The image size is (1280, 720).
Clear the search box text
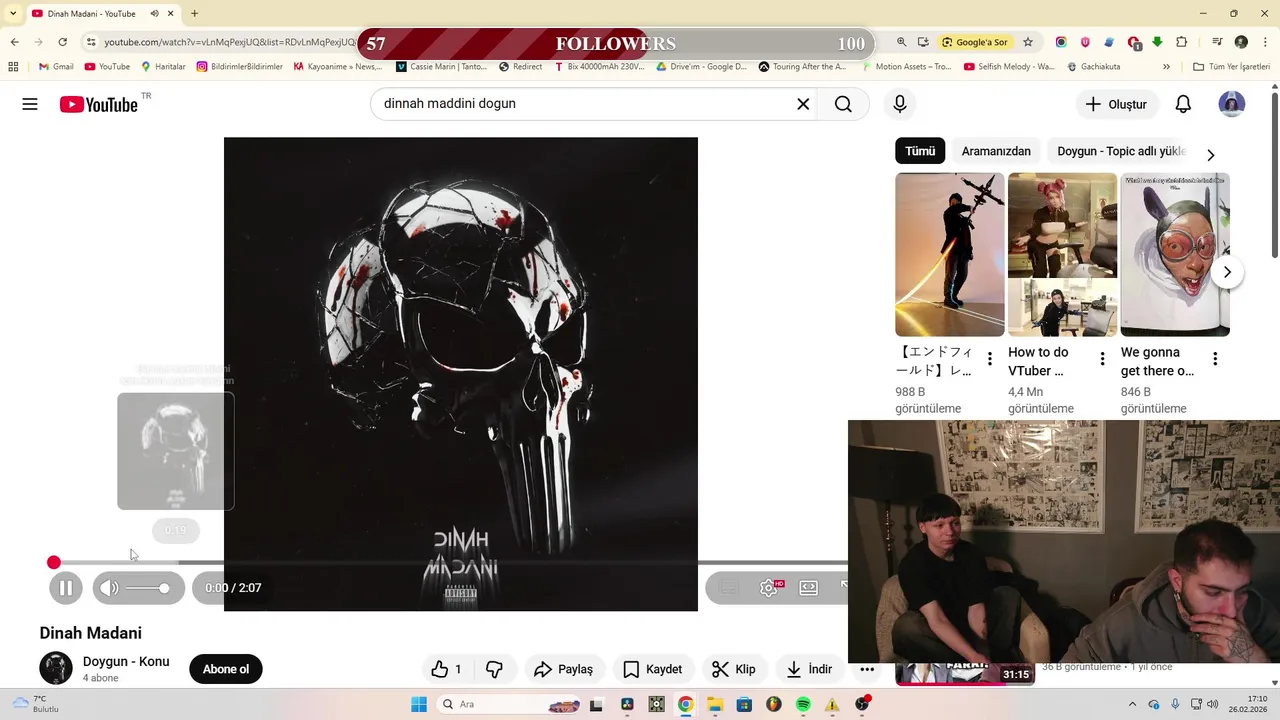(x=802, y=104)
